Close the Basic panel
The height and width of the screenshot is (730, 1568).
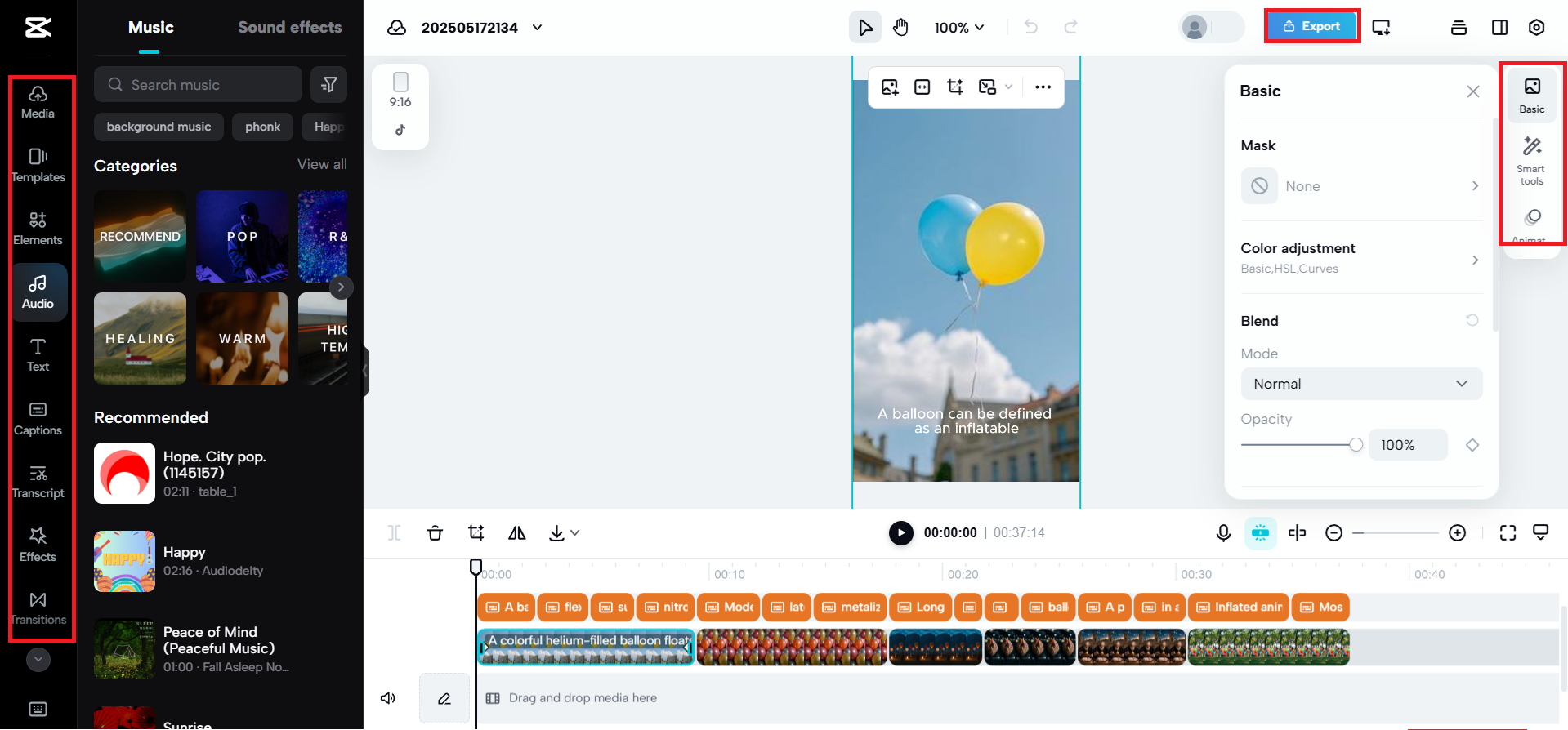pyautogui.click(x=1472, y=91)
